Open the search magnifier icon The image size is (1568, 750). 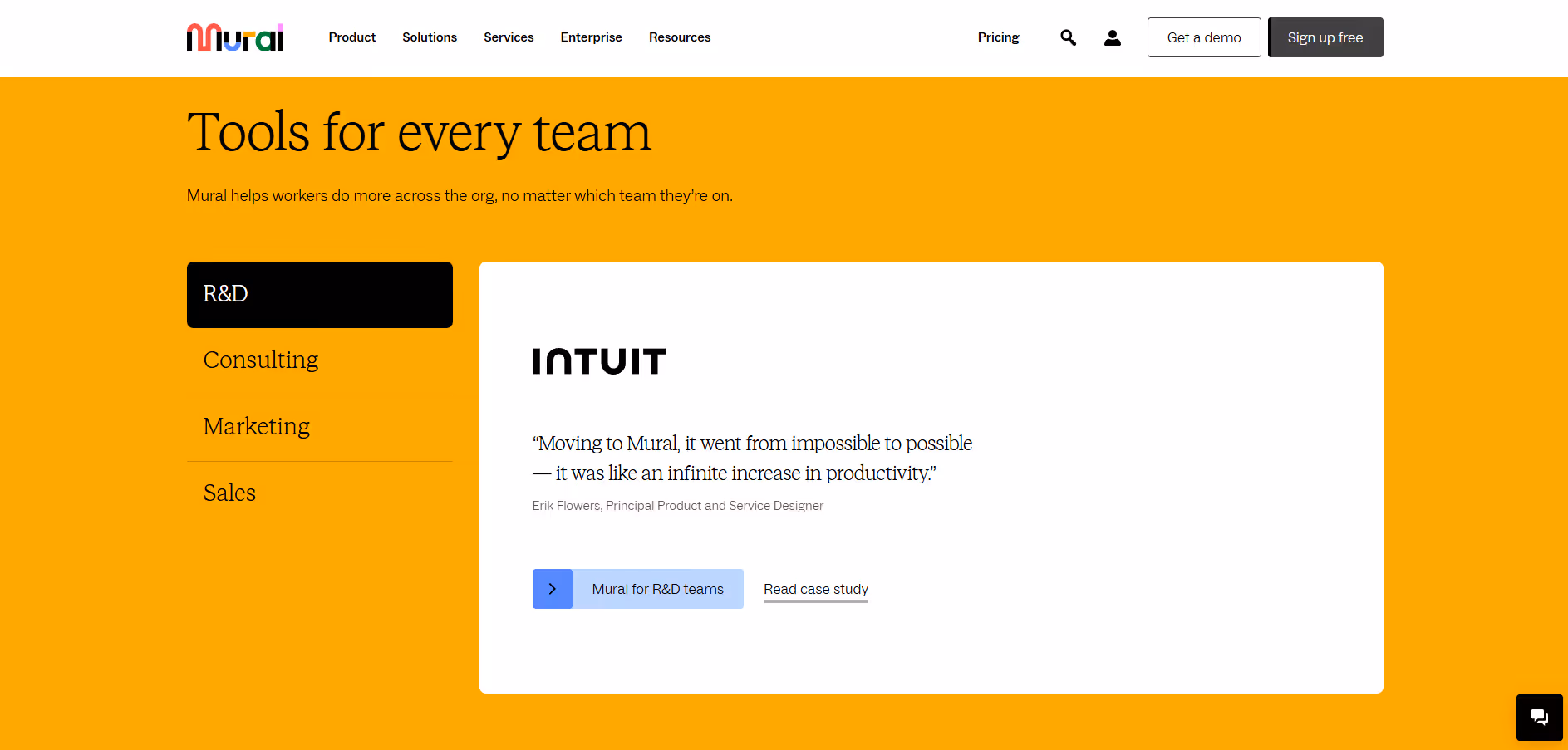tap(1068, 37)
